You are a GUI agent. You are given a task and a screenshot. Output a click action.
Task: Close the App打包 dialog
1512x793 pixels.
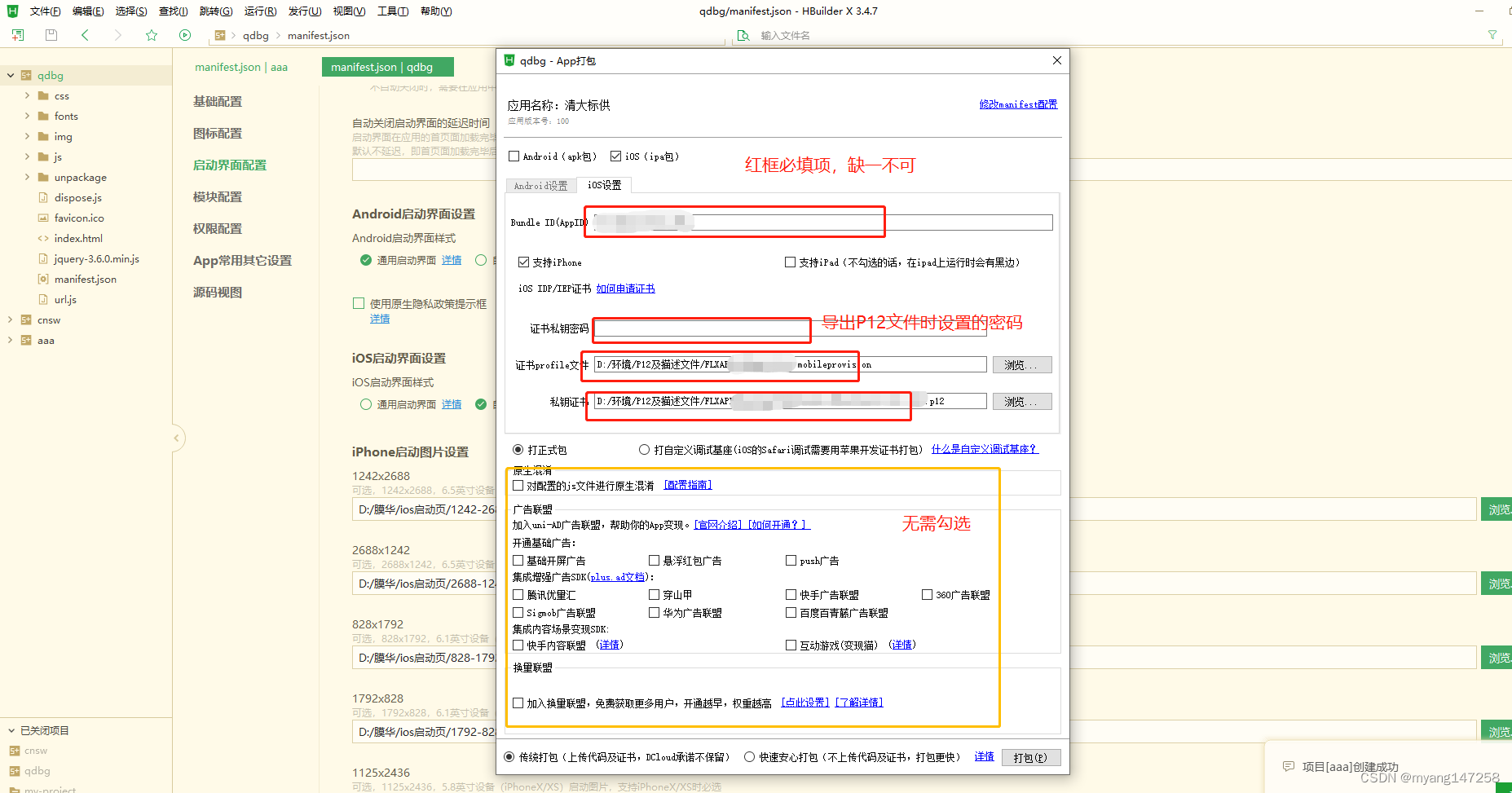[1056, 60]
